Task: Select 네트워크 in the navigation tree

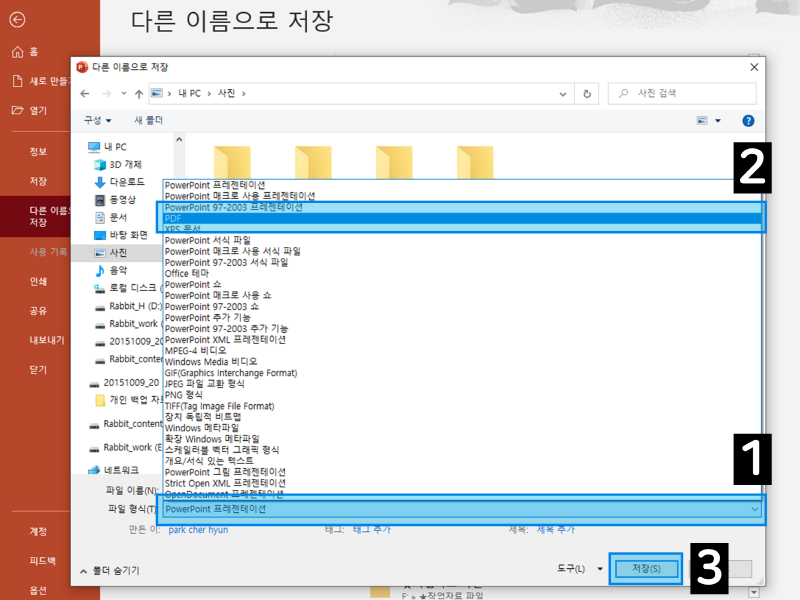Action: click(x=113, y=470)
